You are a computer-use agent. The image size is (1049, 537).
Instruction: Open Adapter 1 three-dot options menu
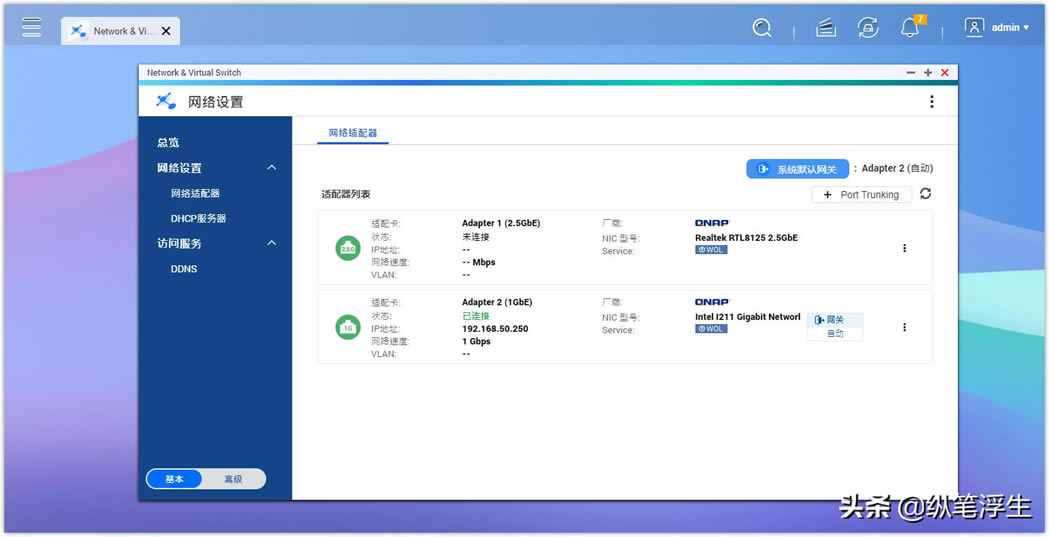pyautogui.click(x=904, y=248)
